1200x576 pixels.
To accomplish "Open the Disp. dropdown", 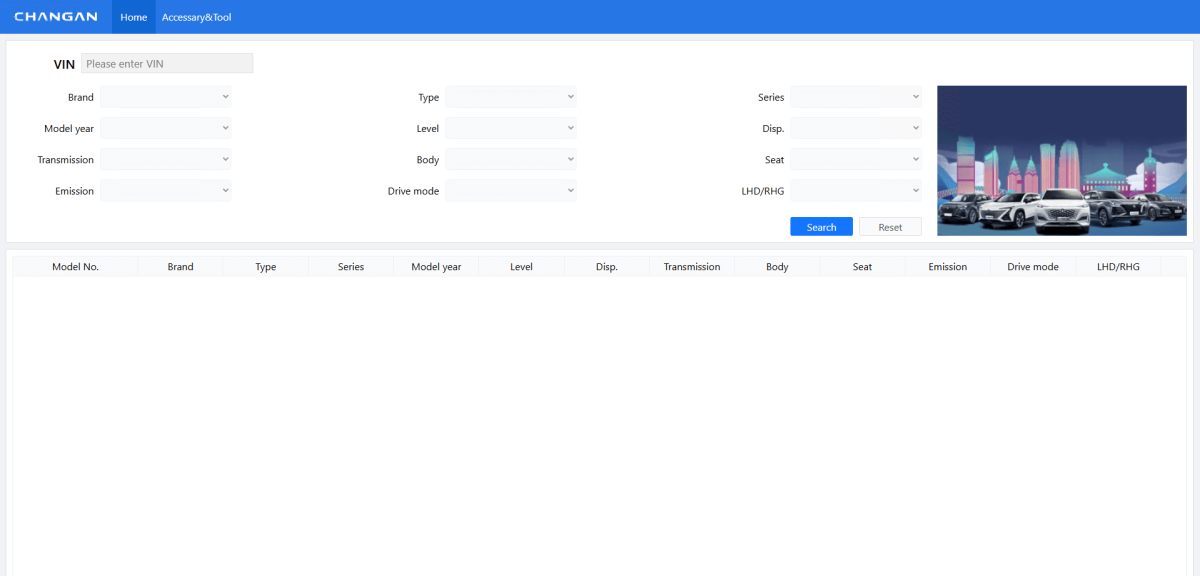I will click(x=856, y=128).
